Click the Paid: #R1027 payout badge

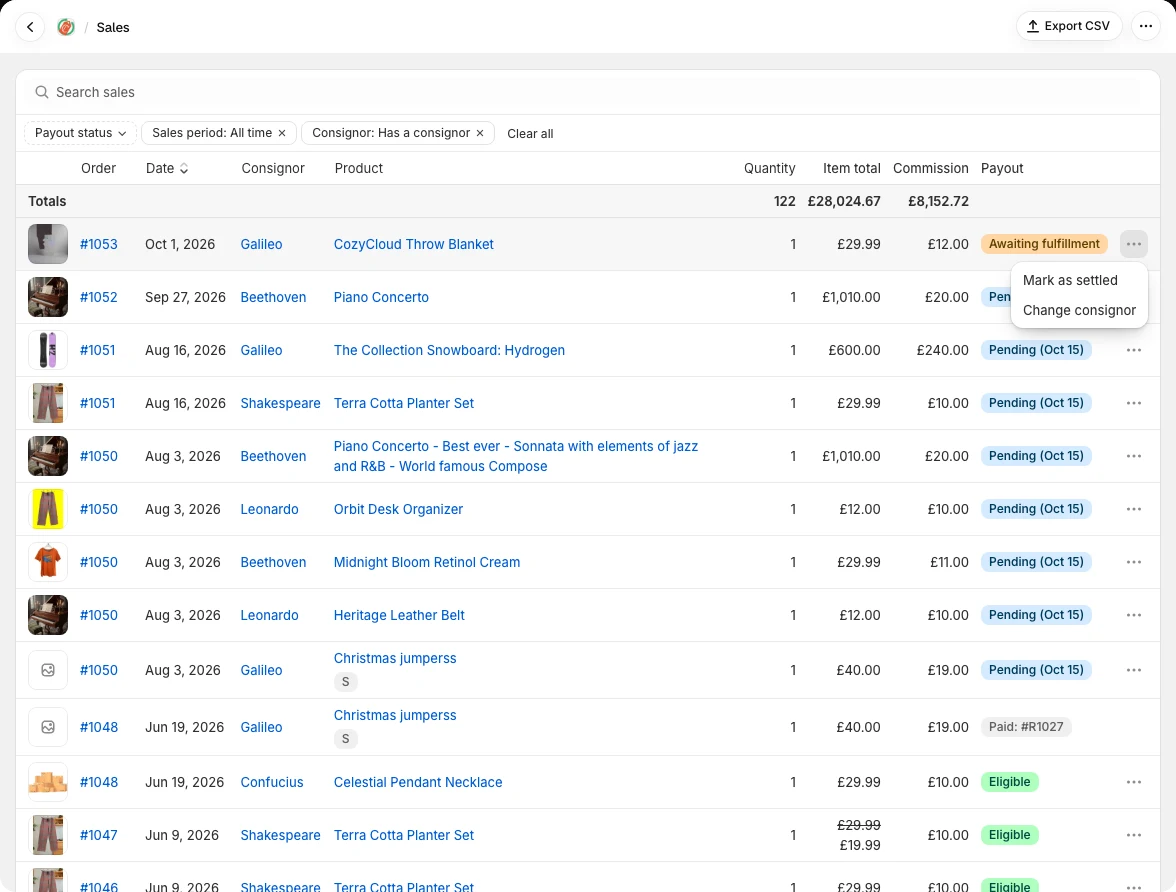(x=1026, y=727)
